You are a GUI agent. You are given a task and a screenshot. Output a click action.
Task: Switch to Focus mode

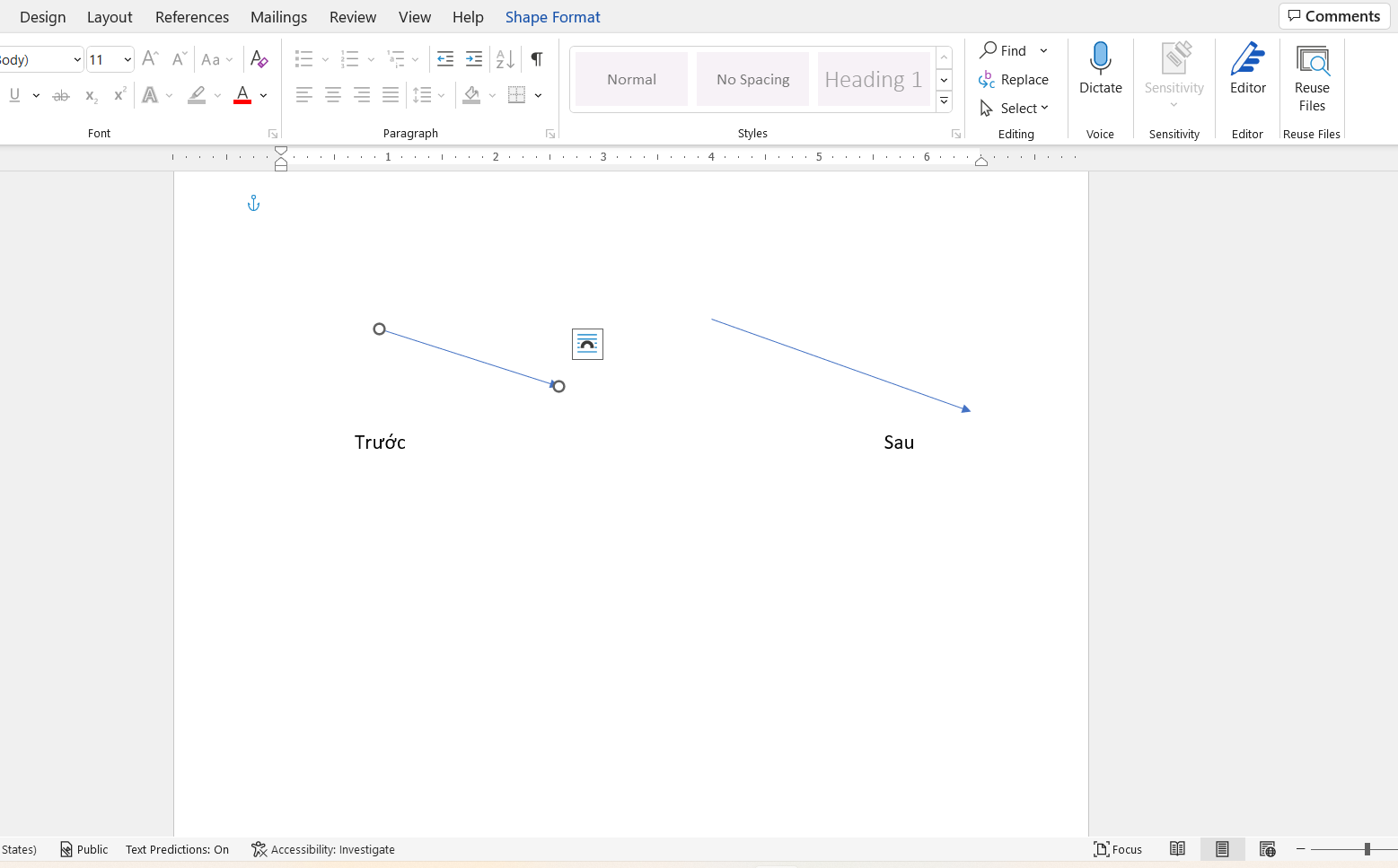tap(1118, 849)
